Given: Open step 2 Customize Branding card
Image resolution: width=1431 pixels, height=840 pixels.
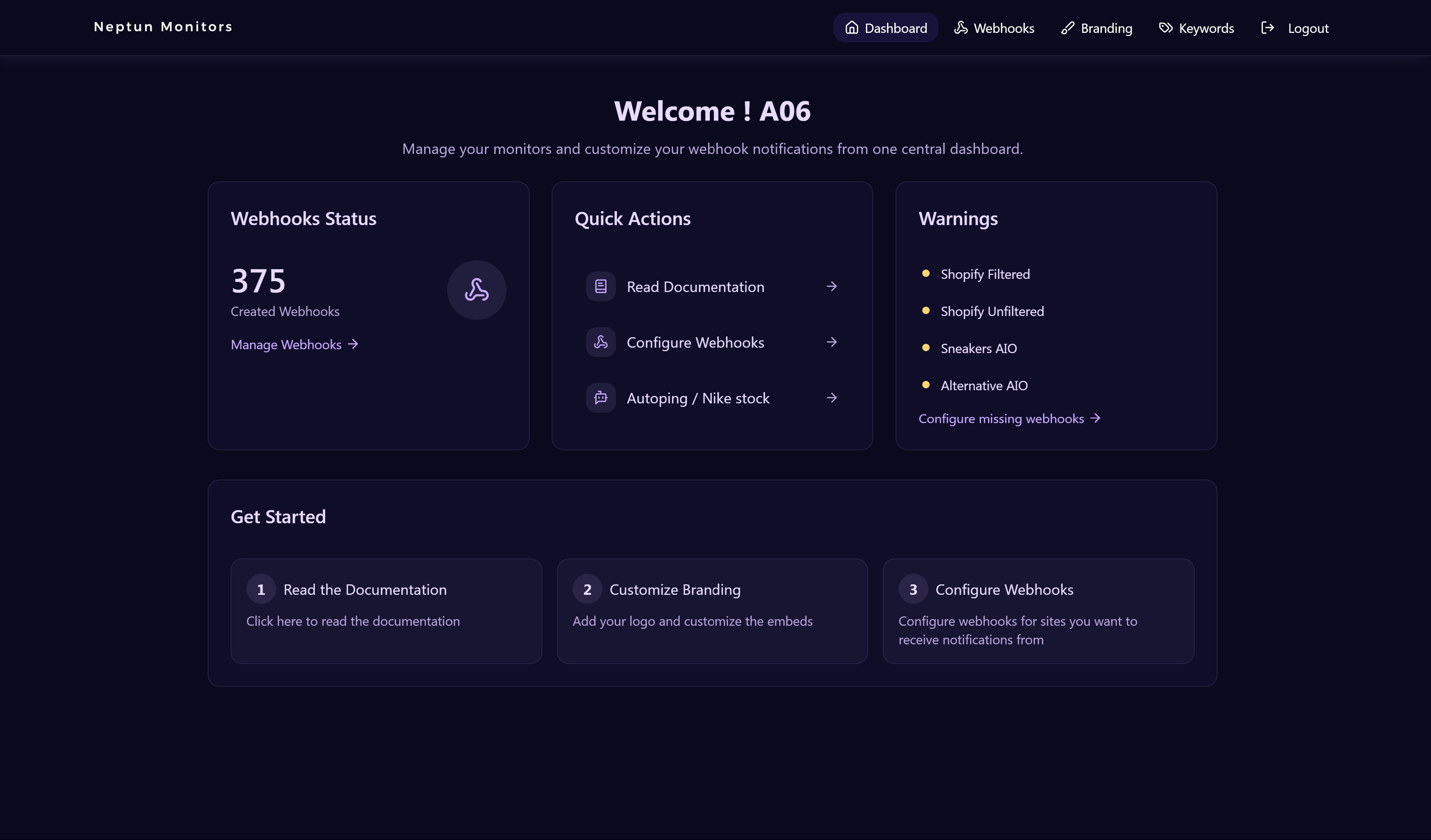Looking at the screenshot, I should [712, 611].
